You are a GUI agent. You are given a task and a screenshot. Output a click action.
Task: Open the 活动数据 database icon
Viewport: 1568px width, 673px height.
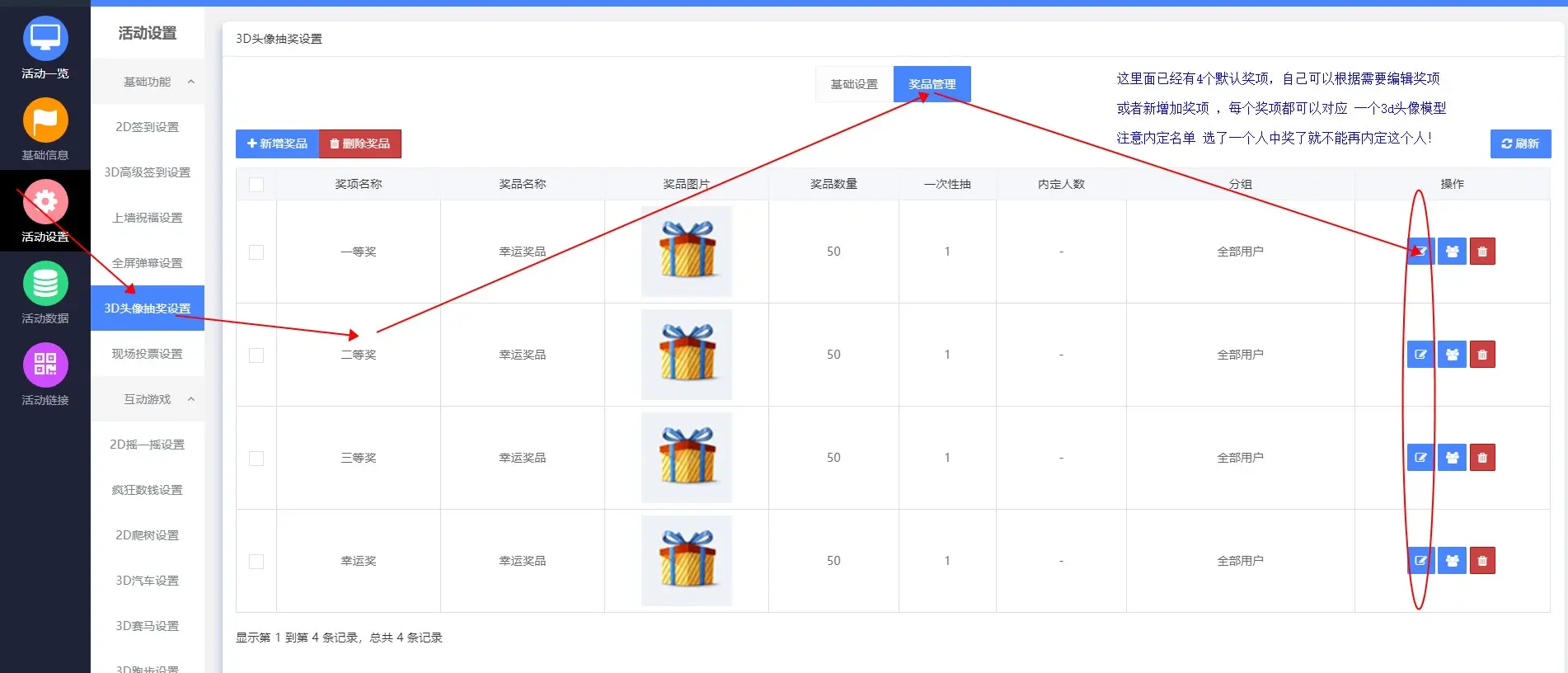coord(45,284)
